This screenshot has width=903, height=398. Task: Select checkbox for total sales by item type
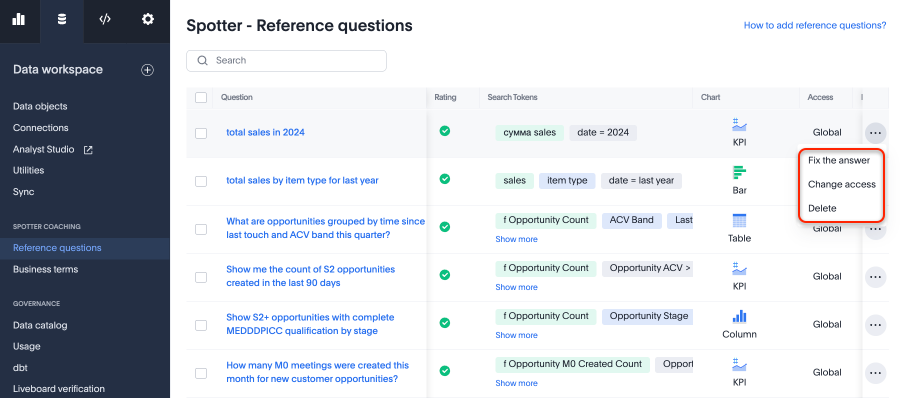click(201, 181)
